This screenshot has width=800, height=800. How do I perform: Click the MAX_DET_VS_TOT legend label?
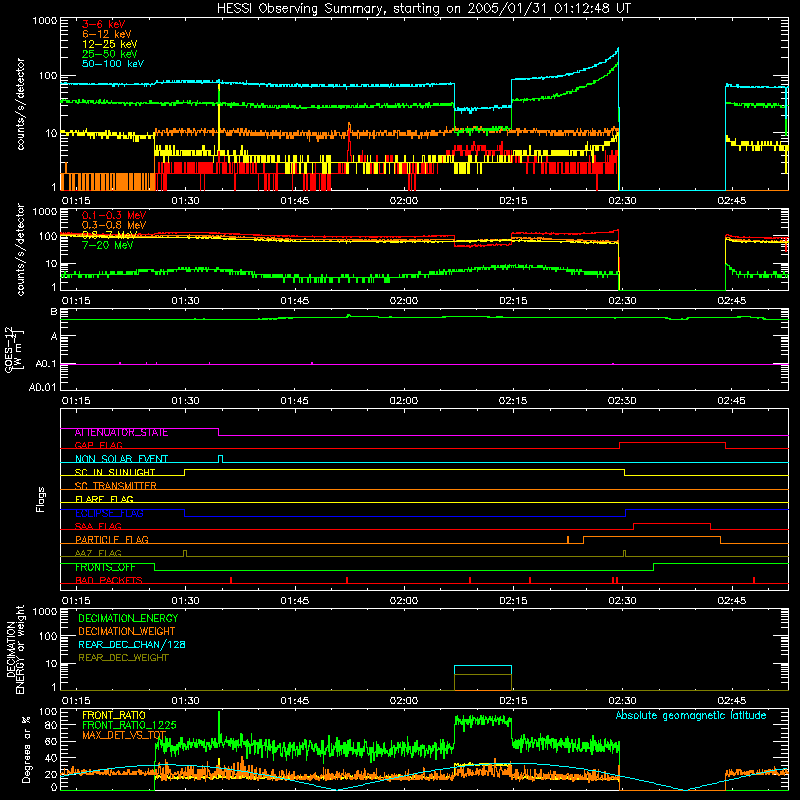click(124, 736)
